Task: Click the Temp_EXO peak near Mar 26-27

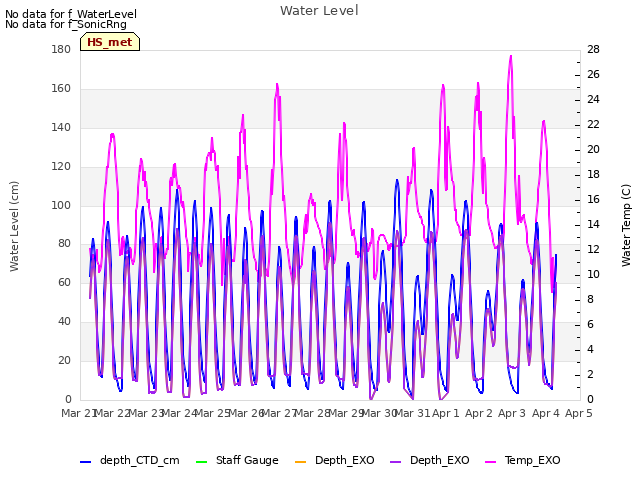Action: pyautogui.click(x=277, y=84)
